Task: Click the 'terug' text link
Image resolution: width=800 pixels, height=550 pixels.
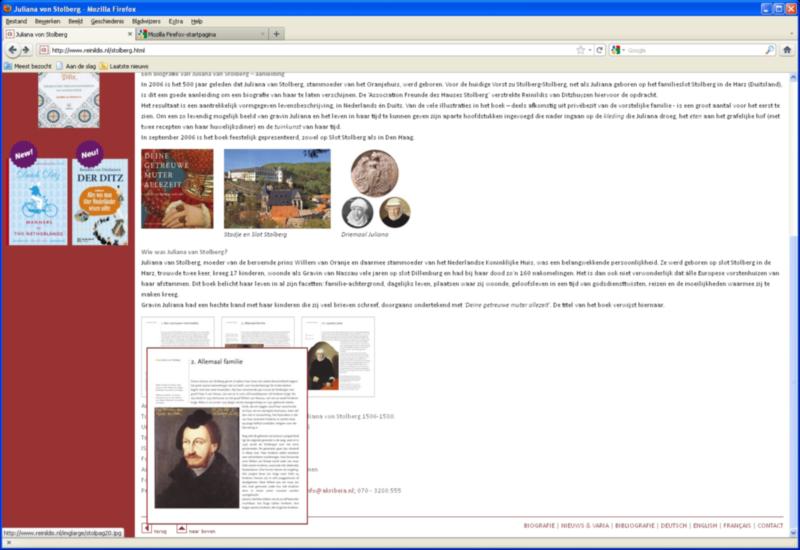Action: [x=160, y=531]
